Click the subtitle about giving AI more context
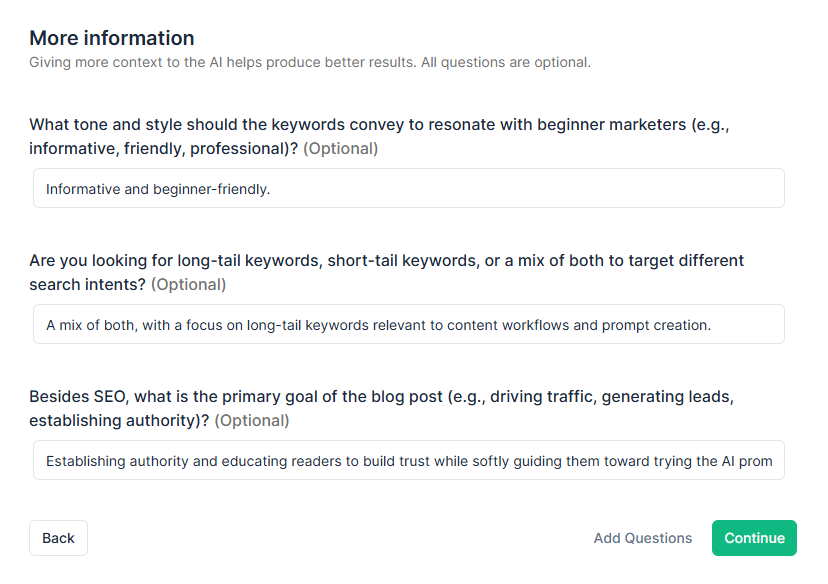Viewport: 828px width, 584px height. click(310, 62)
